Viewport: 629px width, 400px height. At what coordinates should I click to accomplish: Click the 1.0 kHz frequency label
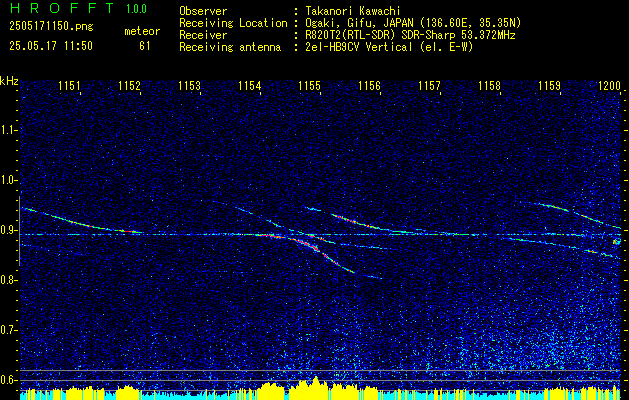(8, 181)
